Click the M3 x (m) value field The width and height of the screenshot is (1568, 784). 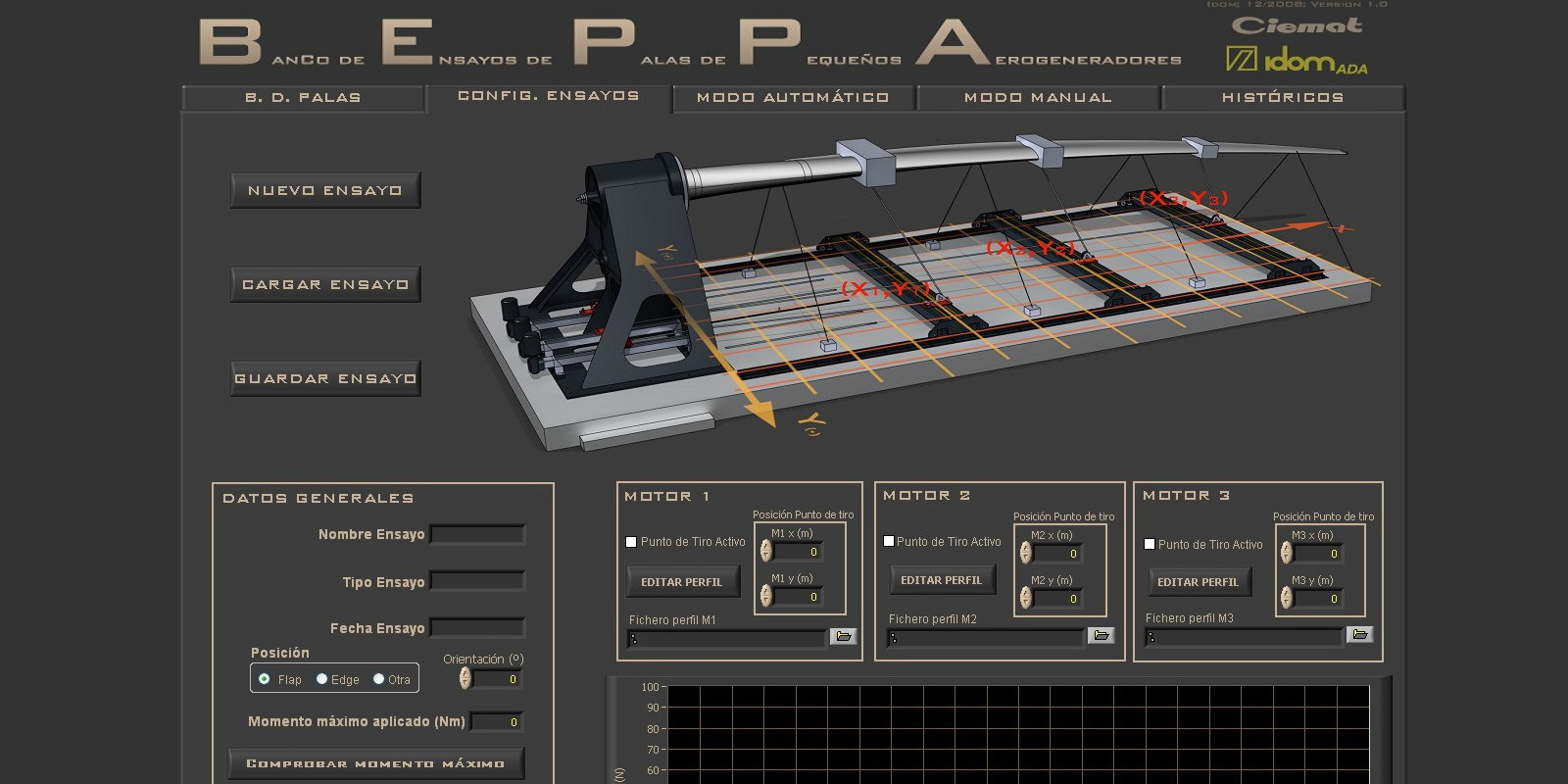(1318, 555)
